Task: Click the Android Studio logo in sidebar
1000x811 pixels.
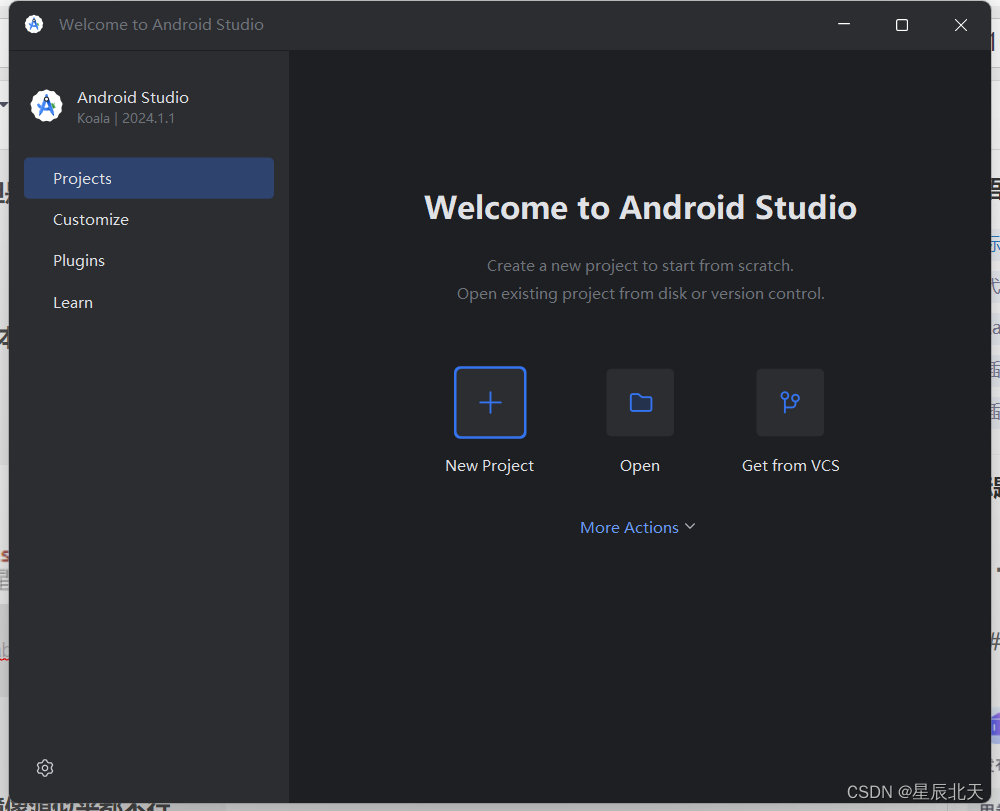Action: [x=47, y=106]
